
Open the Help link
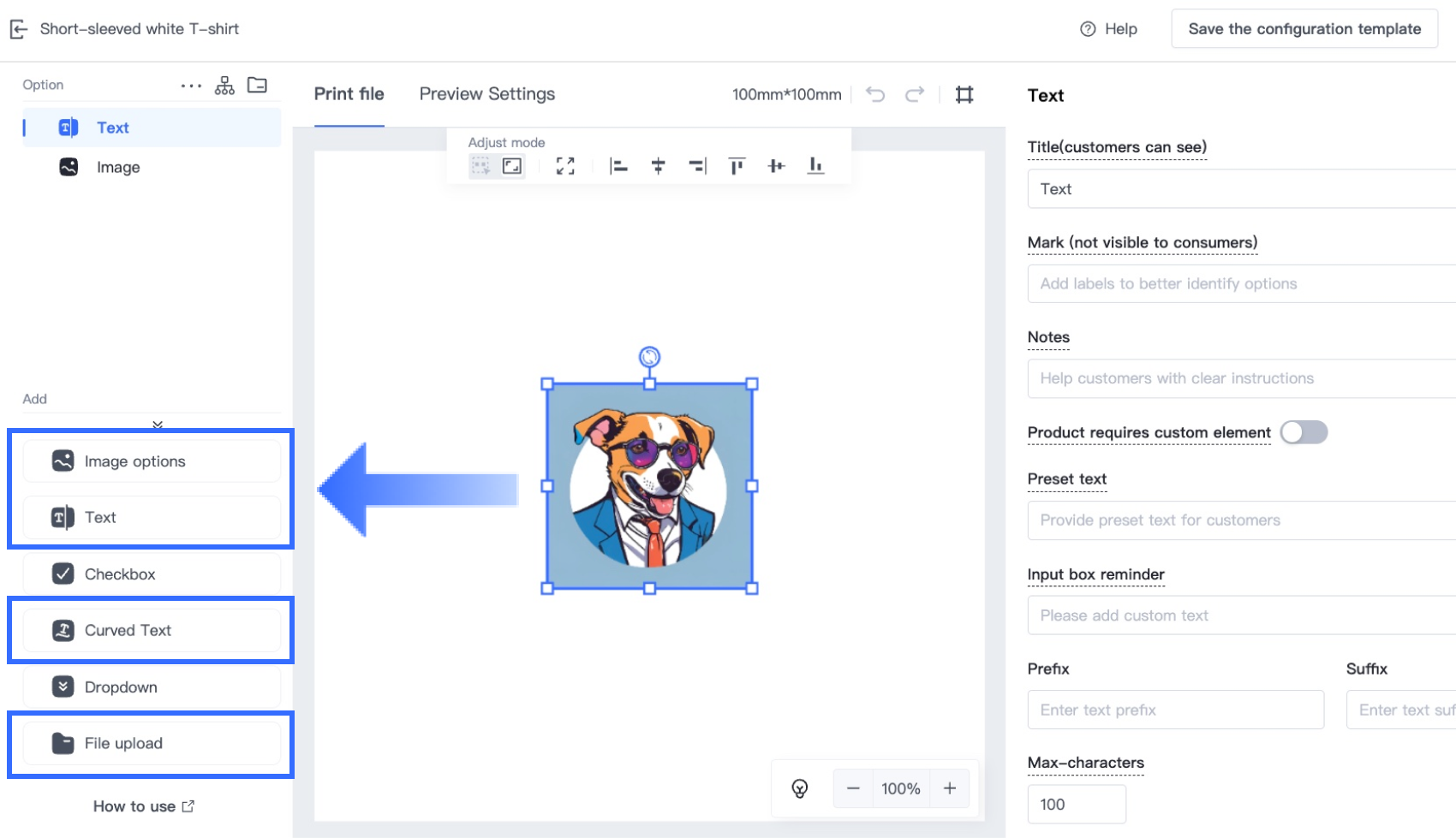[1108, 29]
